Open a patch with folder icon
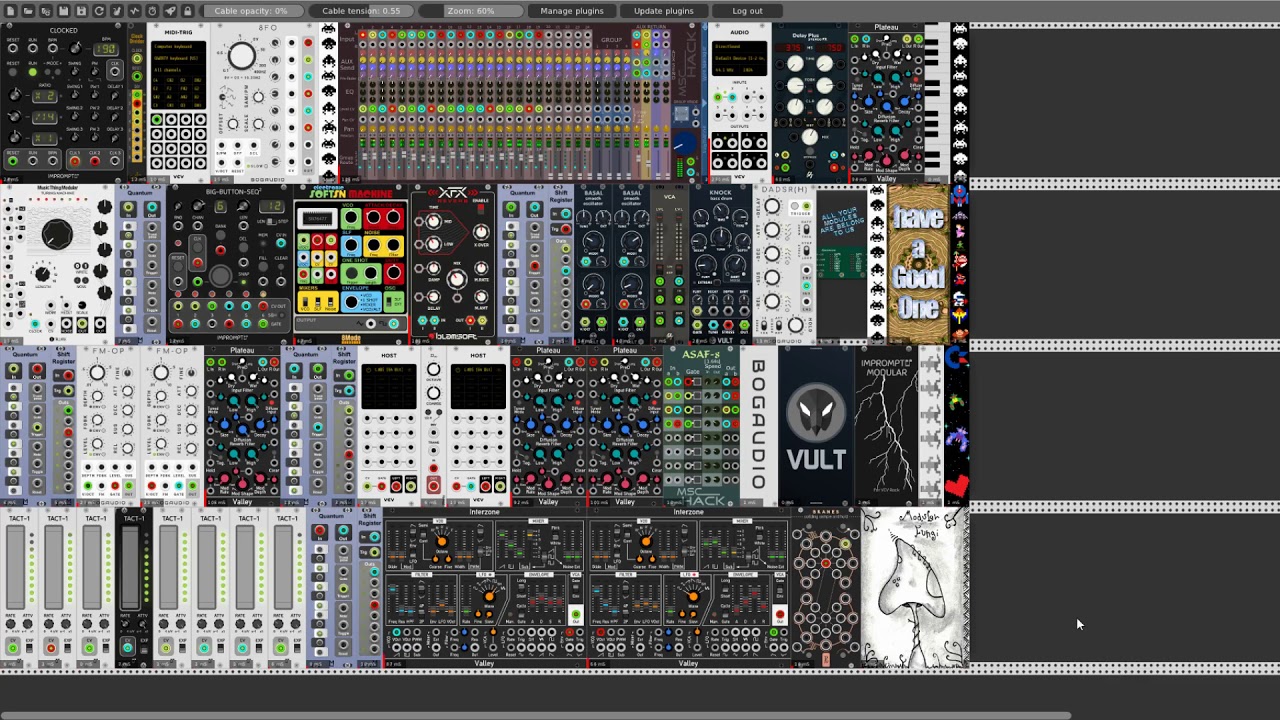The image size is (1280, 720). [x=28, y=11]
